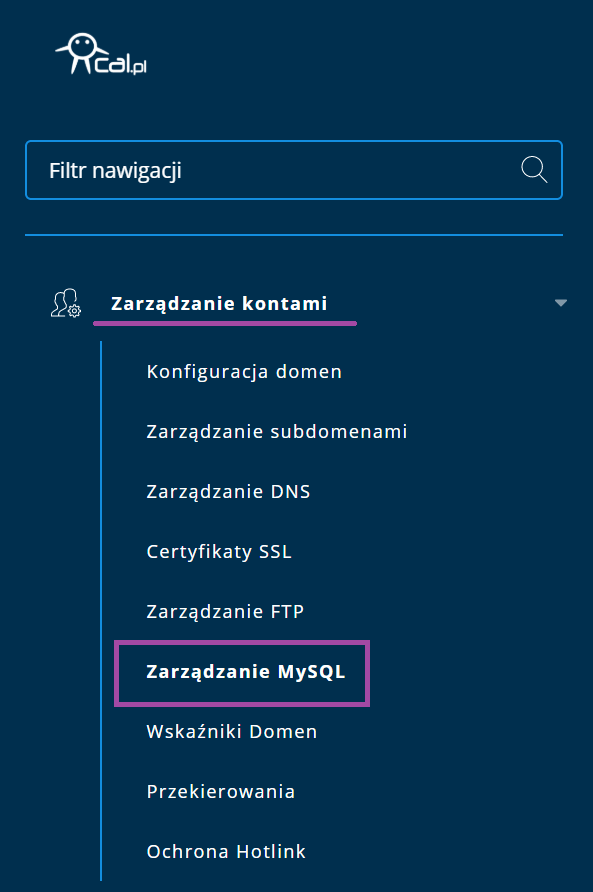This screenshot has width=593, height=892.
Task: Click the account management users-gear icon
Action: [x=65, y=303]
